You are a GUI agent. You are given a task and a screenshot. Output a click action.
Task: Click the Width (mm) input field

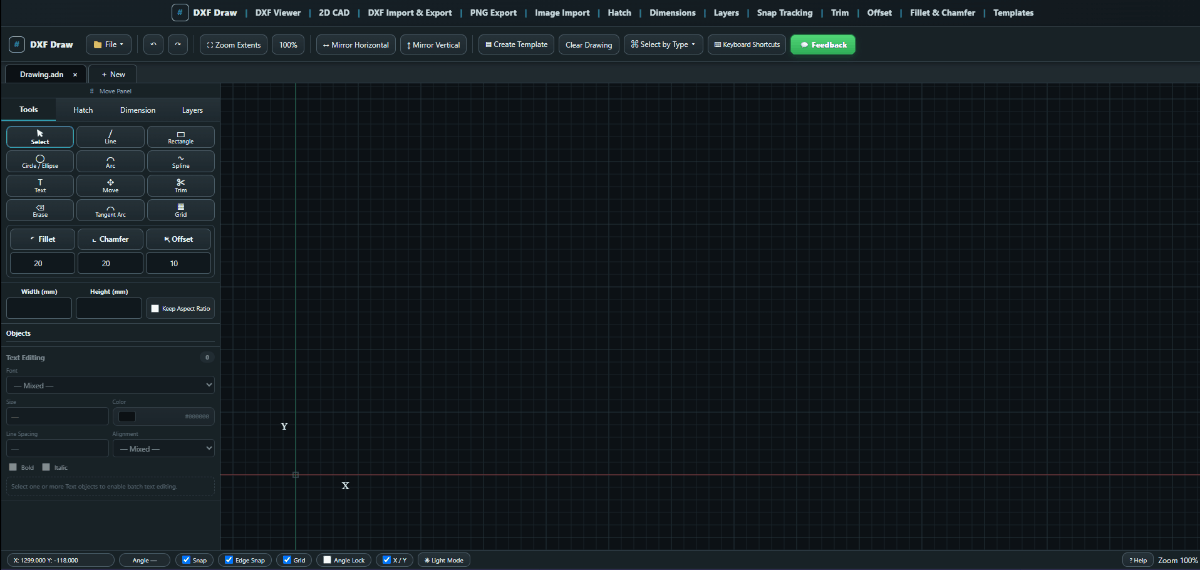pos(39,308)
